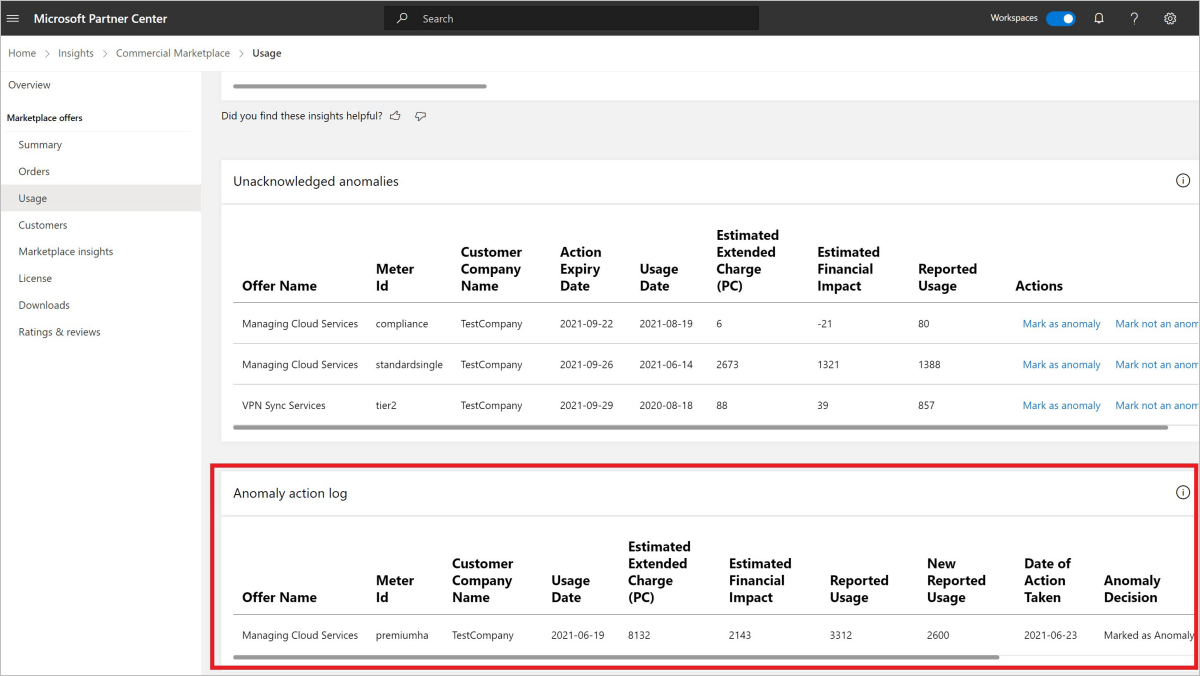This screenshot has width=1200, height=676.
Task: Click info icon for Unacknowledged anomalies
Action: tap(1183, 181)
